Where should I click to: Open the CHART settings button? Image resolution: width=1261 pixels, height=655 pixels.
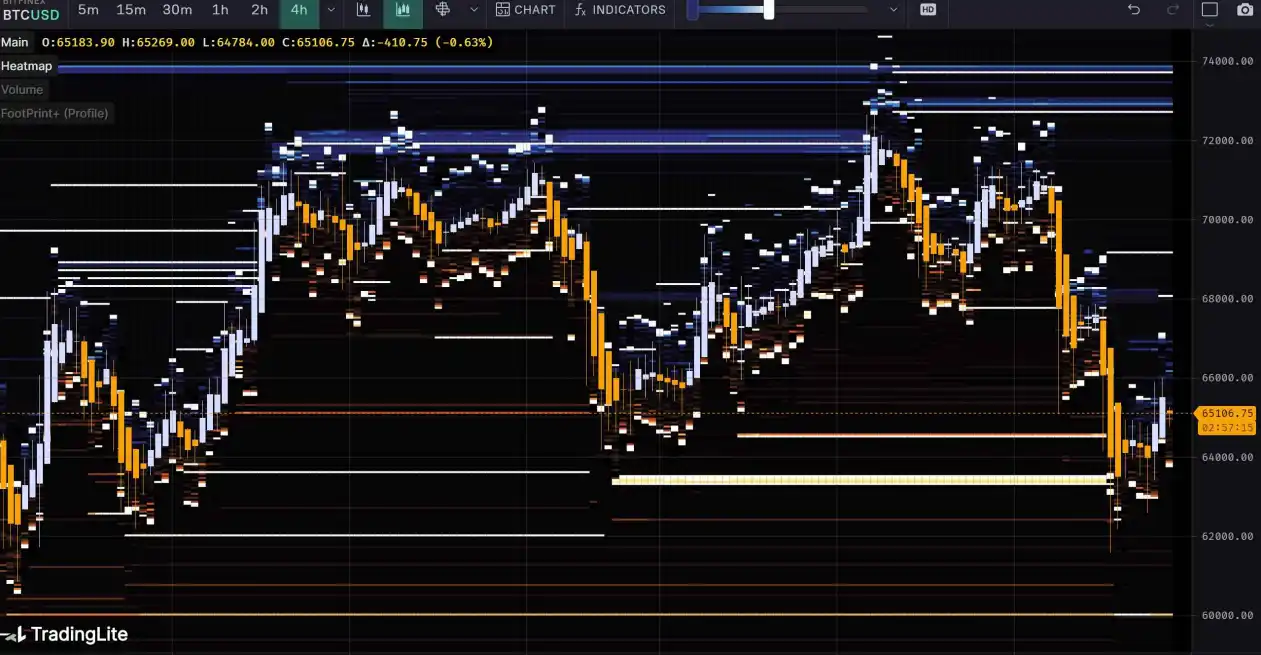526,10
